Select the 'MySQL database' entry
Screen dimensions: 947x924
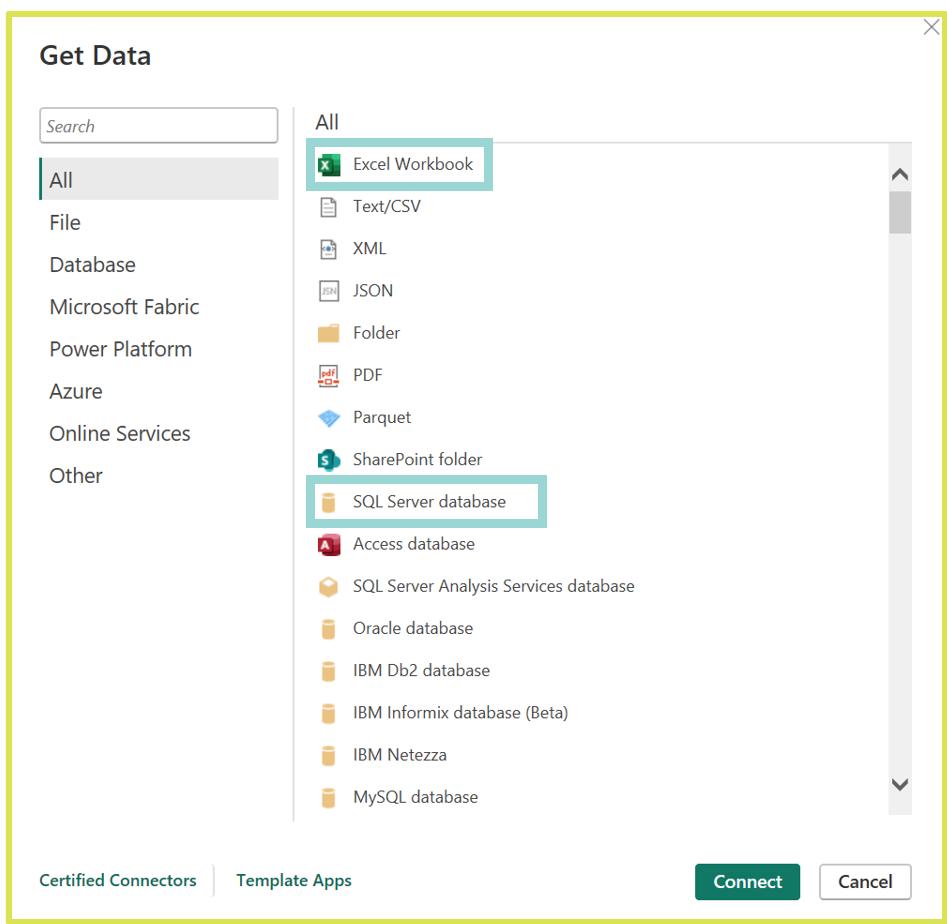pyautogui.click(x=416, y=798)
